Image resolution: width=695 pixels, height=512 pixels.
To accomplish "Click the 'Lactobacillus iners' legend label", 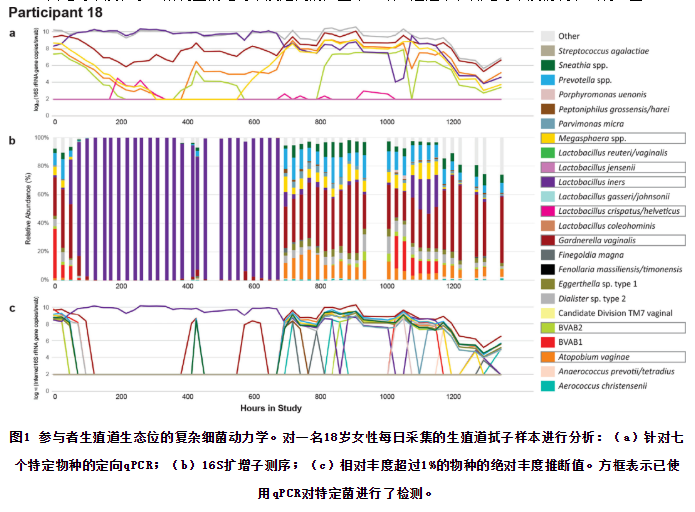I will (591, 182).
